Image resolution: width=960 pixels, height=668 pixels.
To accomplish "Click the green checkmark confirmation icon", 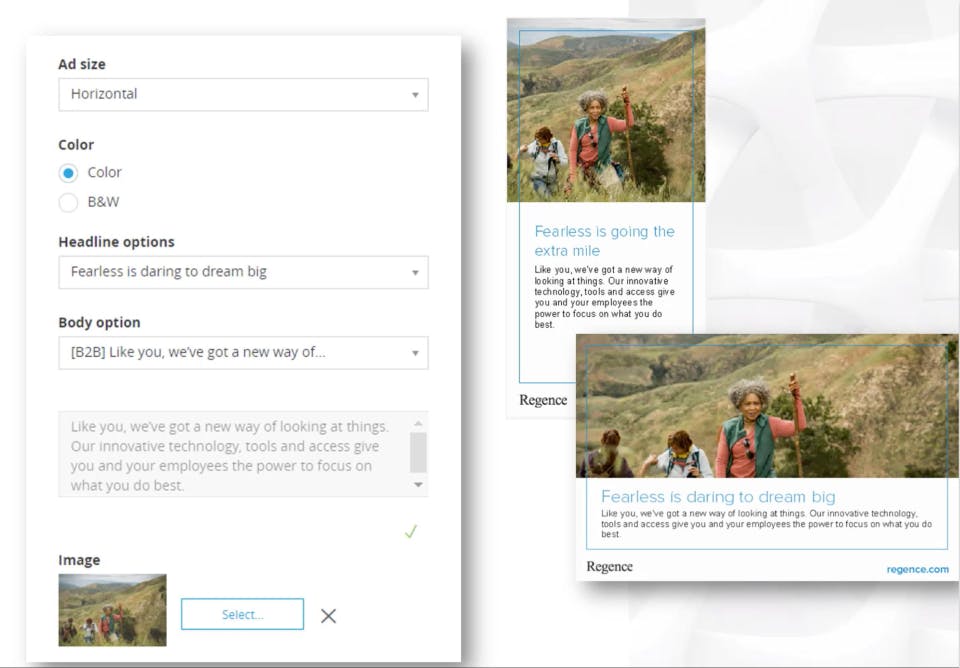I will tap(411, 531).
